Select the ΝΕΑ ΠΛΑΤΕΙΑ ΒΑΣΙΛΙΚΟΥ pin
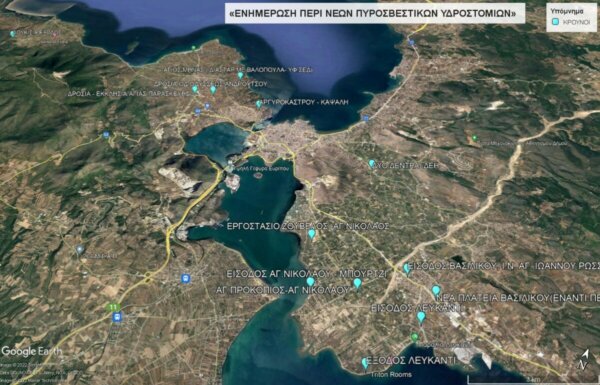 point(436,291)
